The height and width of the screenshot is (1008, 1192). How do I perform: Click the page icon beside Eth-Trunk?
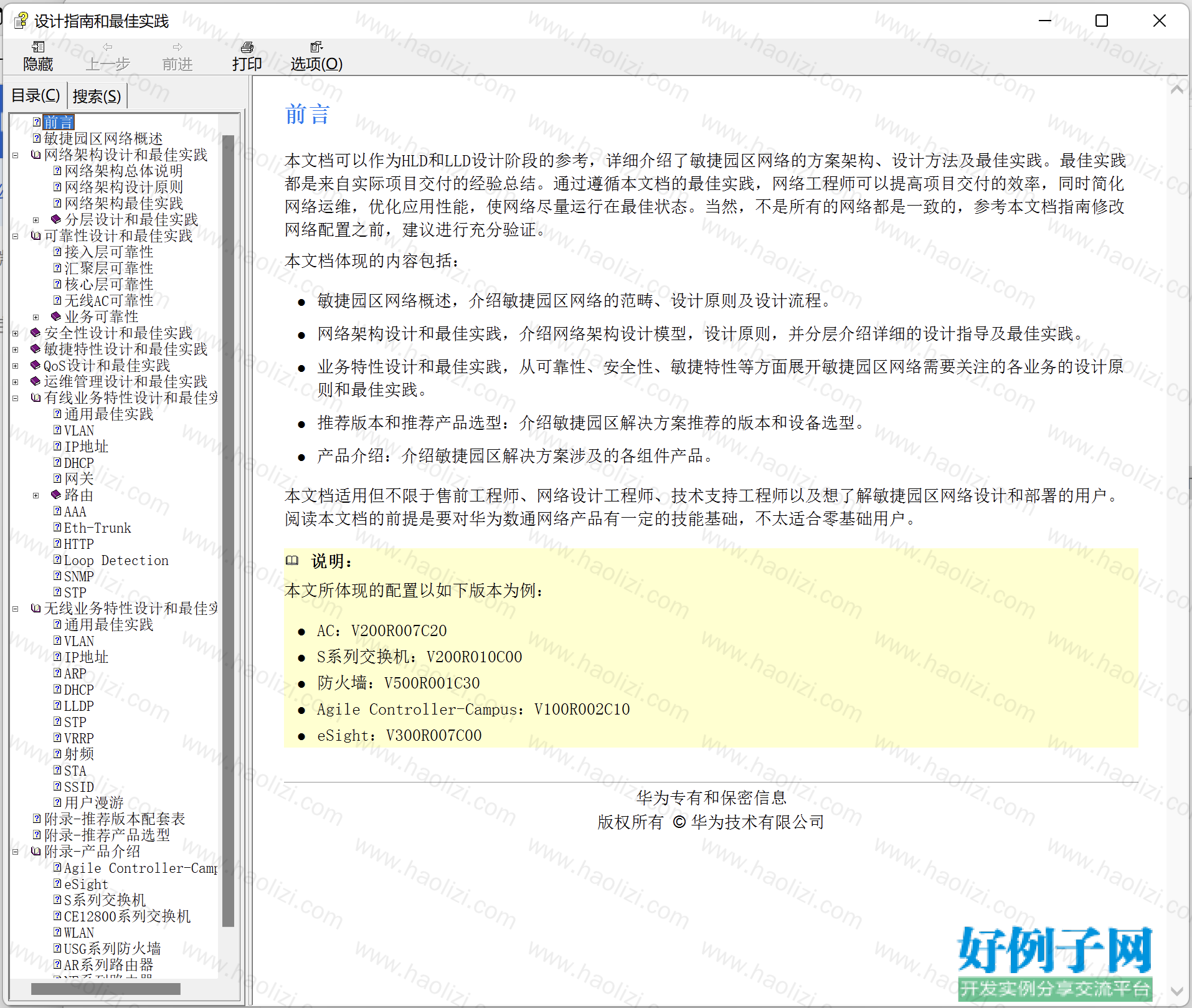click(x=57, y=527)
